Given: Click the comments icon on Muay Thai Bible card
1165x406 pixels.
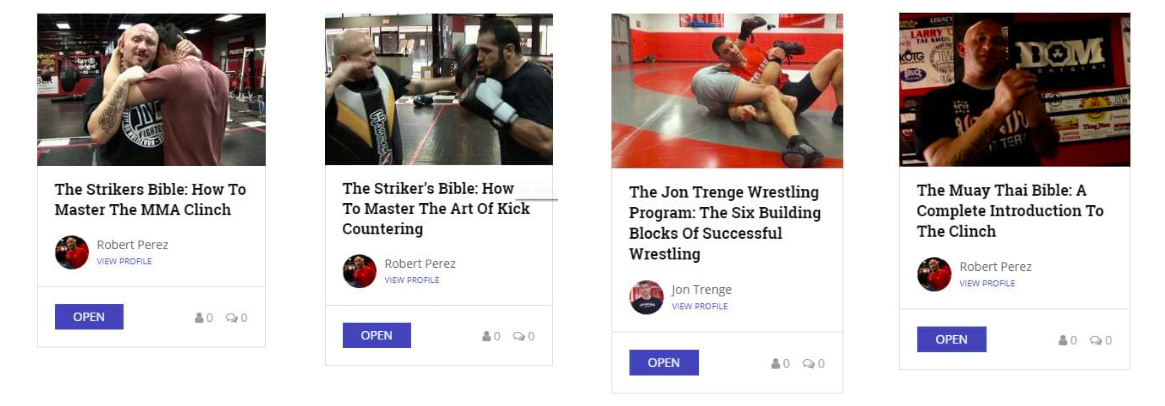Looking at the screenshot, I should (1095, 340).
